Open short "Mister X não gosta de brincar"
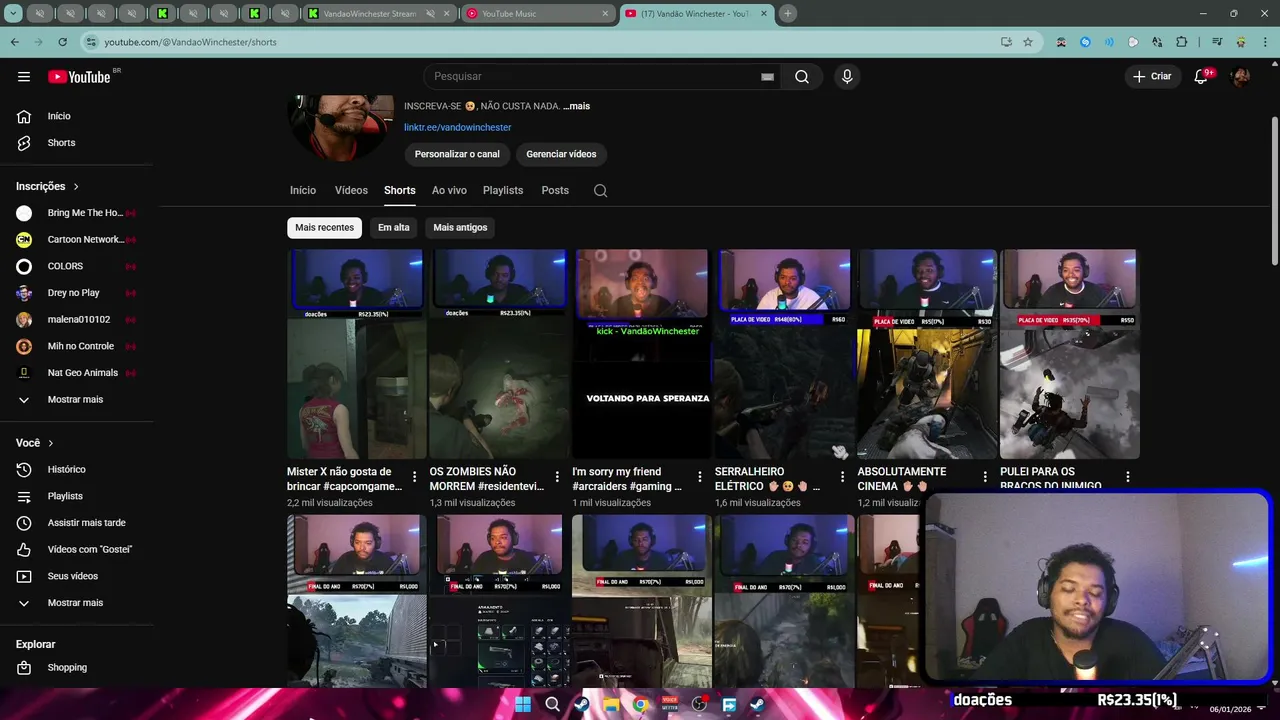 (356, 354)
